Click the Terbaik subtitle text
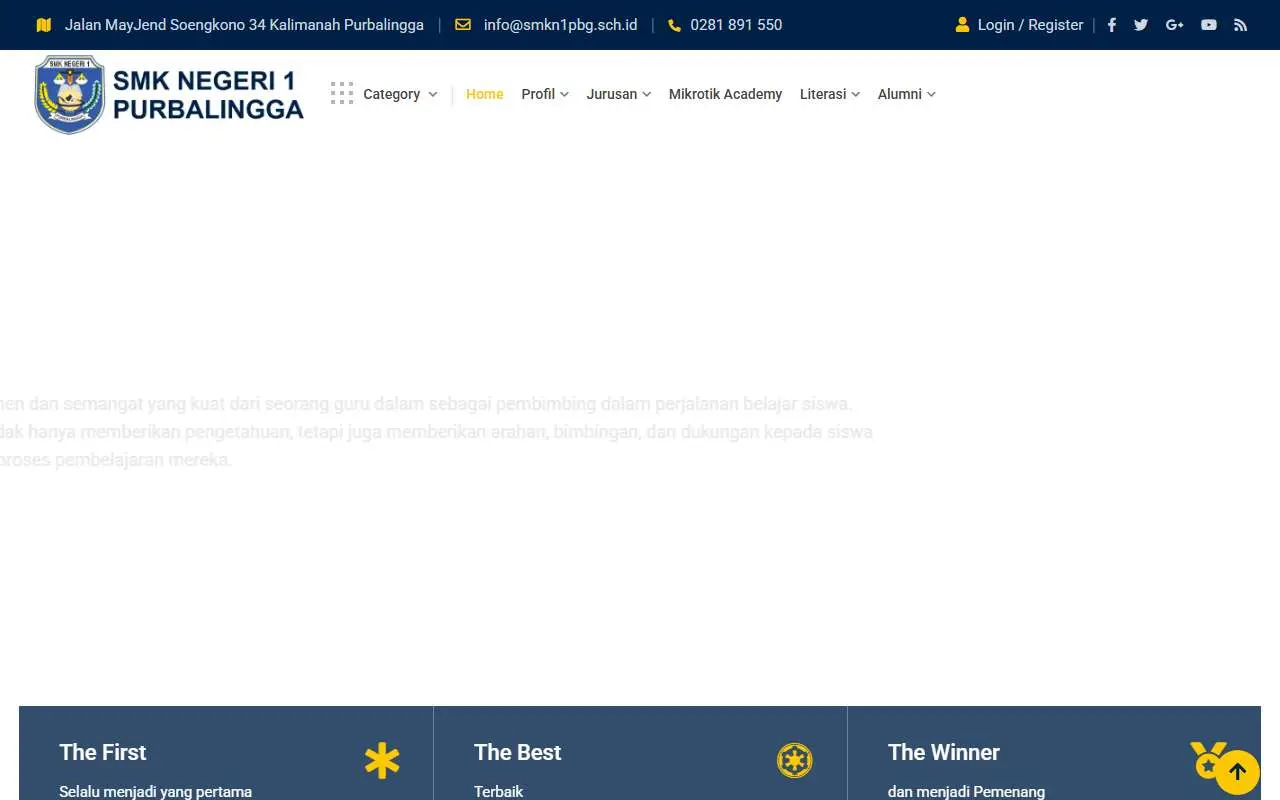Screen dimensions: 1280x800 [x=498, y=791]
